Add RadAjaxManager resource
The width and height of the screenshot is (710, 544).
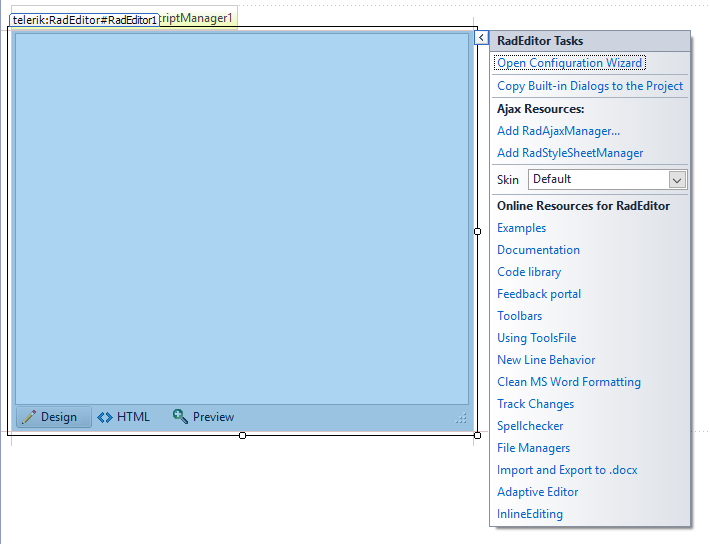pyautogui.click(x=558, y=131)
